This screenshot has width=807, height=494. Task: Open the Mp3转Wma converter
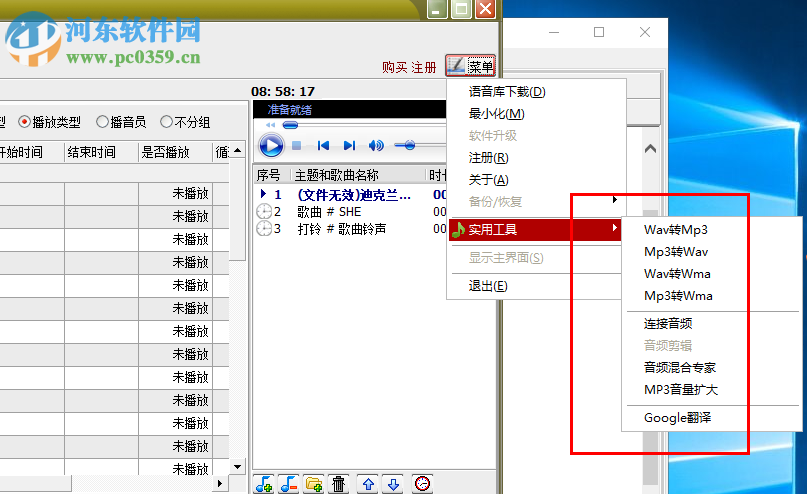click(712, 296)
